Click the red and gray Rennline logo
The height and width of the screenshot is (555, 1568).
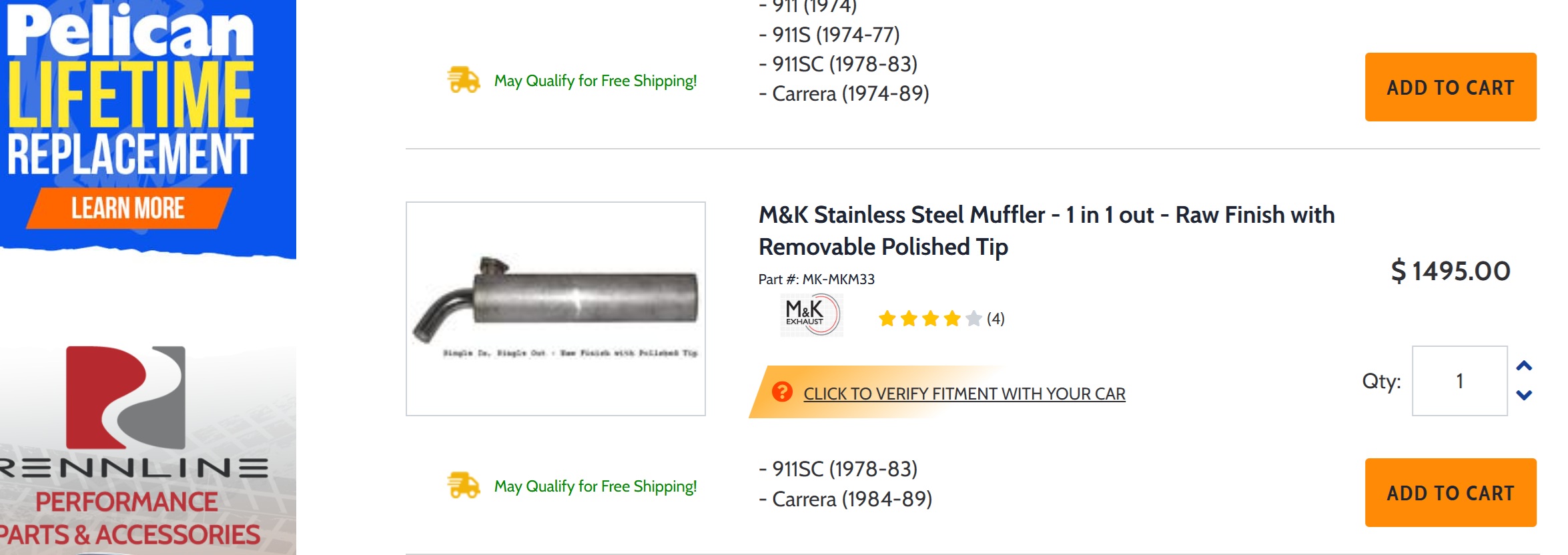[x=125, y=397]
